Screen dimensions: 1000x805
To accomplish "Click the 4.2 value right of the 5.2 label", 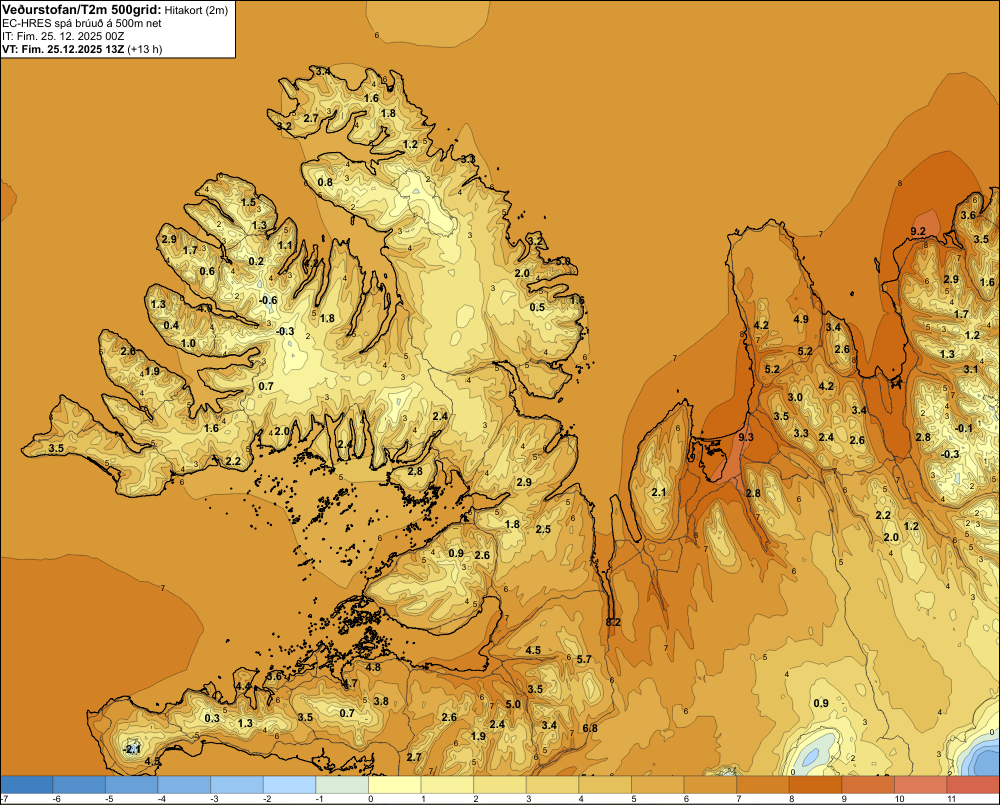I will pos(826,386).
